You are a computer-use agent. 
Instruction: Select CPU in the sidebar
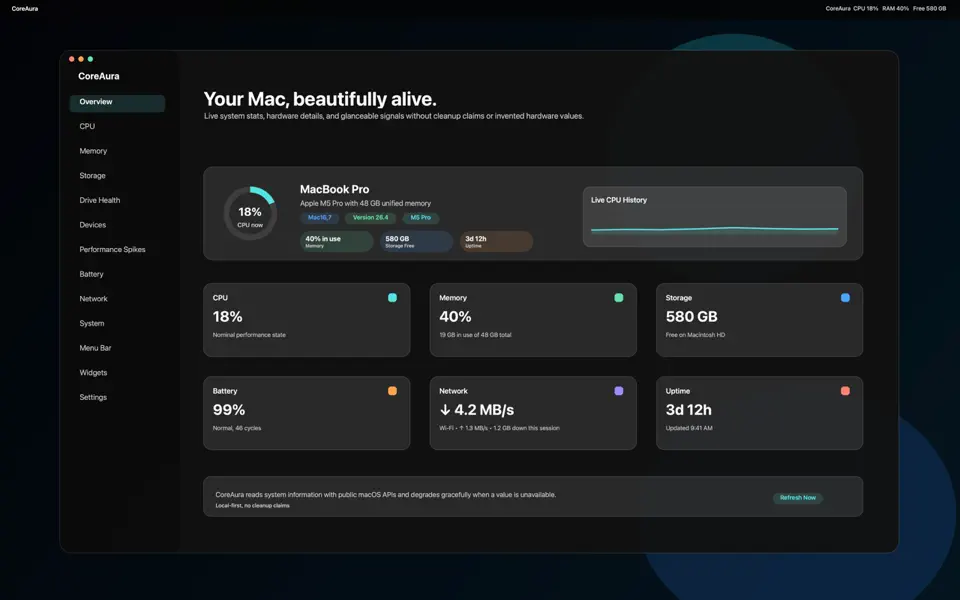(87, 126)
